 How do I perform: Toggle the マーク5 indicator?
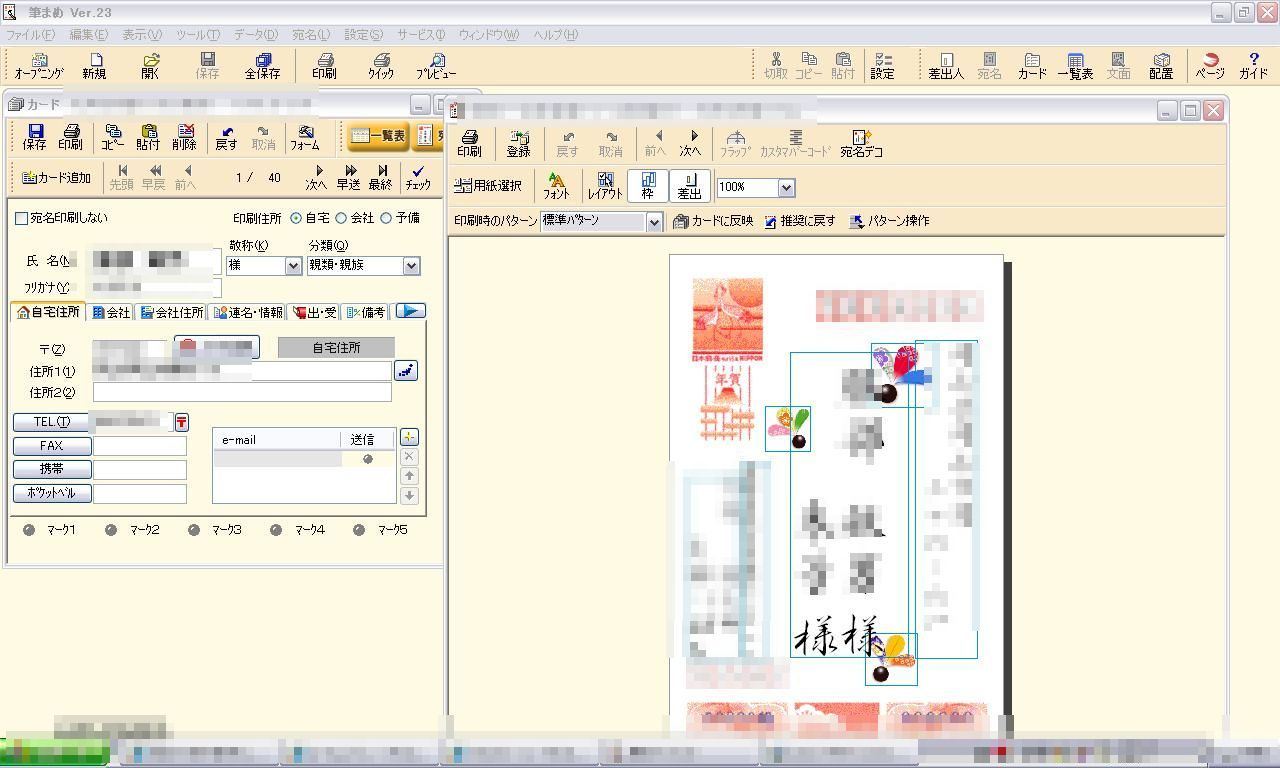(x=359, y=530)
